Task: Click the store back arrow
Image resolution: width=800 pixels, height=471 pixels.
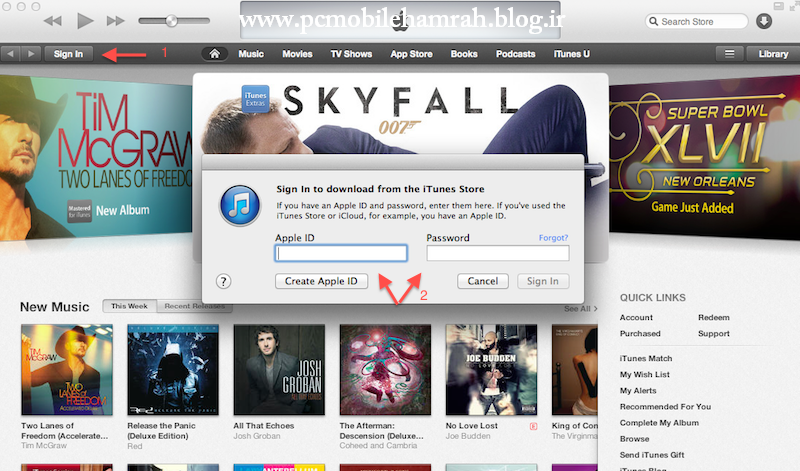Action: click(11, 54)
